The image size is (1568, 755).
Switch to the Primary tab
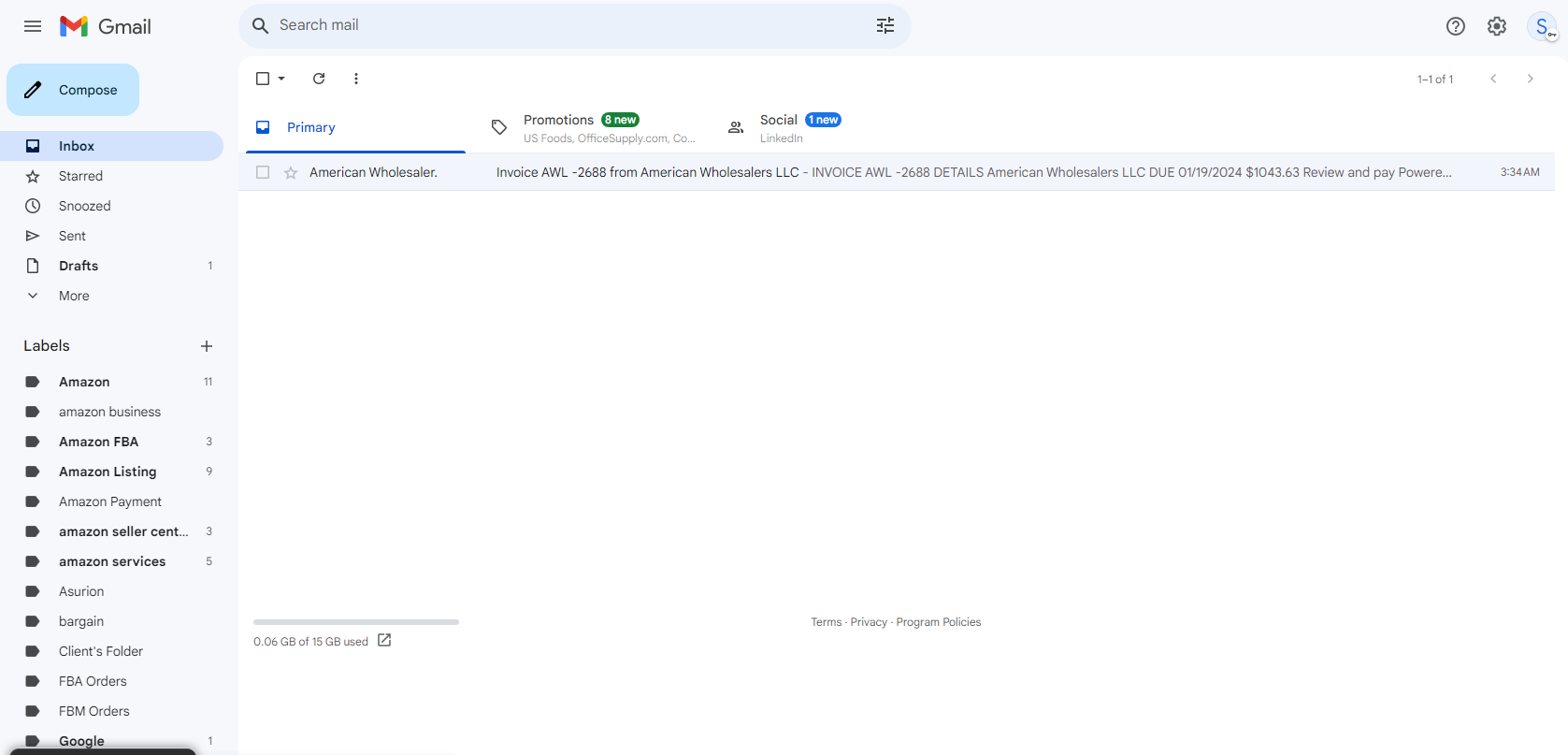[x=355, y=127]
